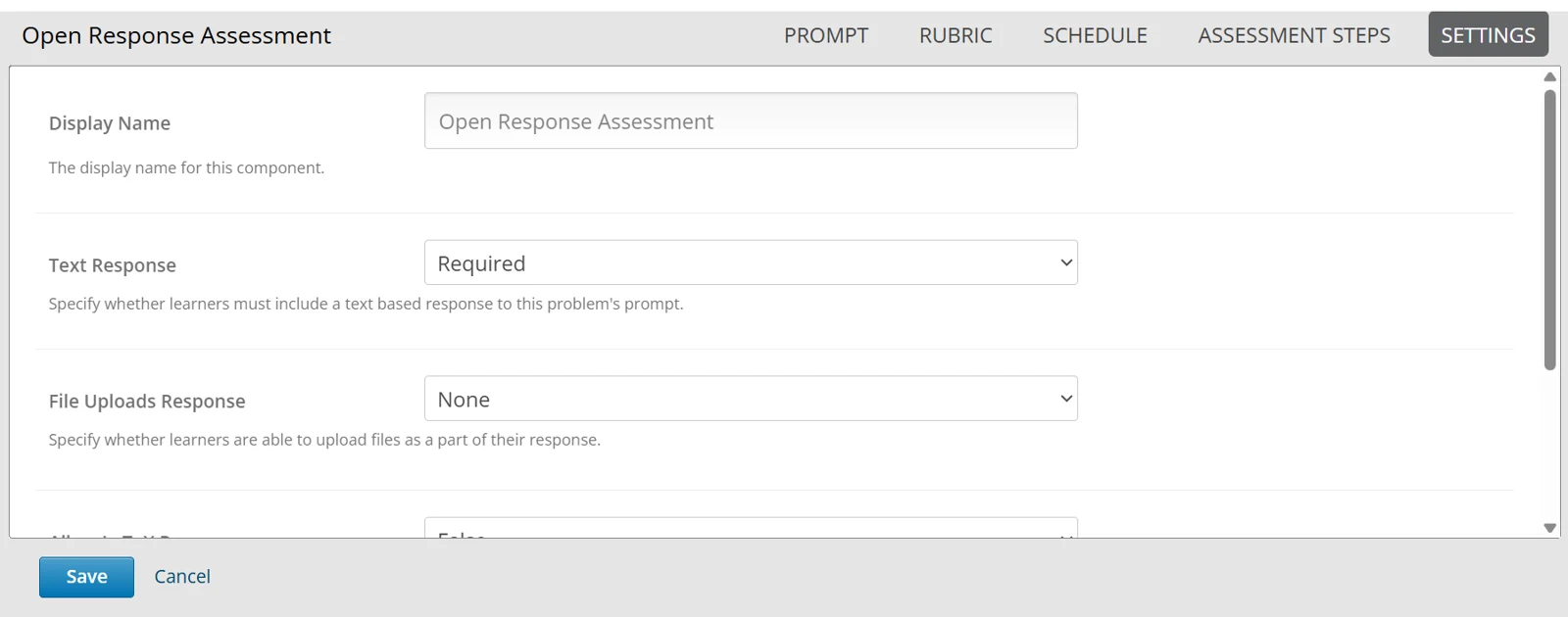Viewport: 1568px width, 617px height.
Task: Open the Text Response dropdown showing Required
Action: [751, 262]
